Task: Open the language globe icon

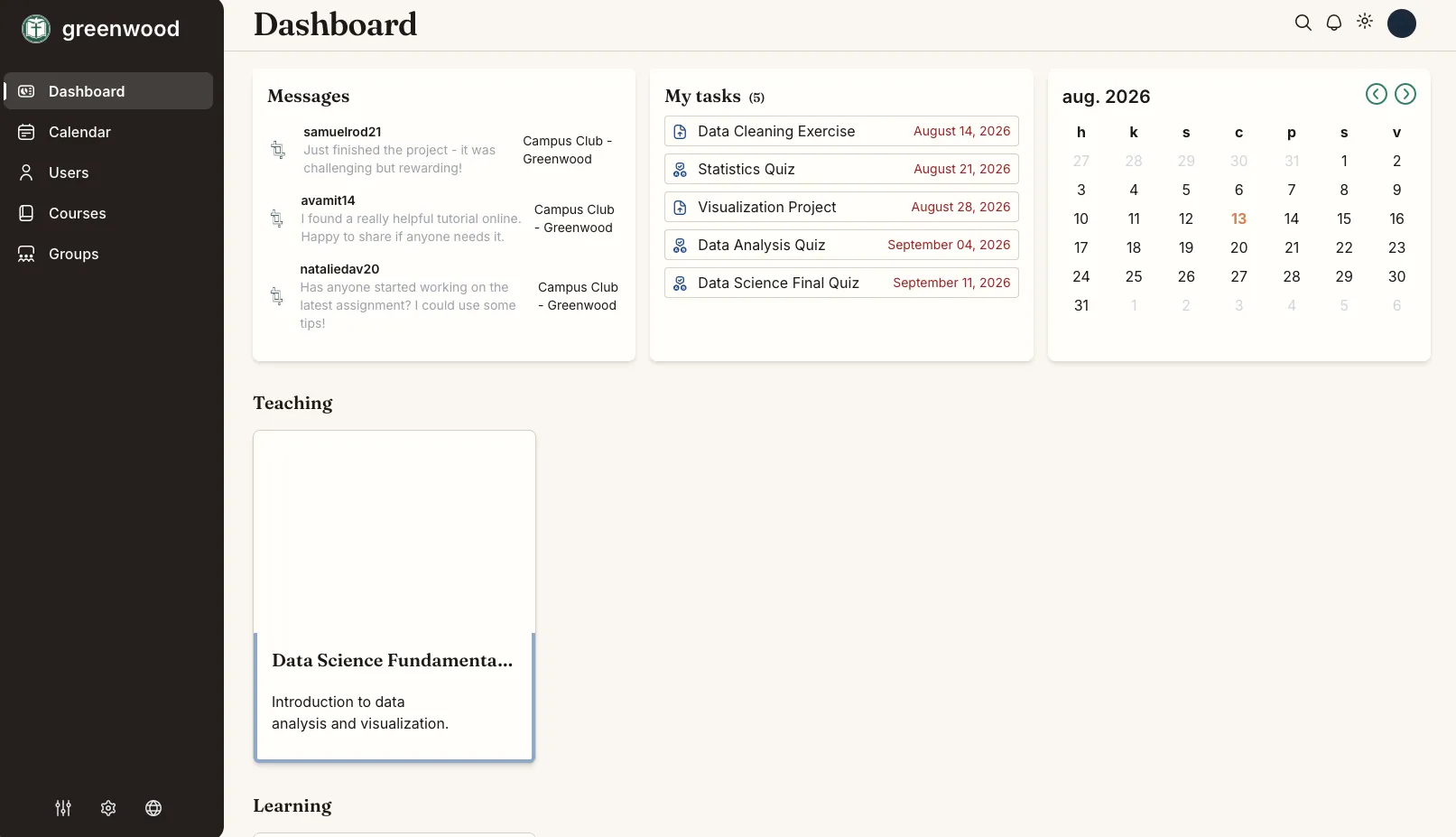Action: 153,808
